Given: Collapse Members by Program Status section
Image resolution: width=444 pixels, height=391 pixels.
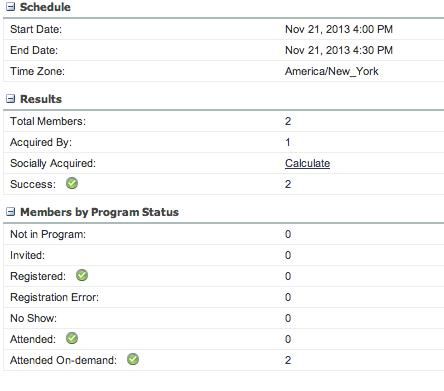Looking at the screenshot, I should [x=11, y=212].
